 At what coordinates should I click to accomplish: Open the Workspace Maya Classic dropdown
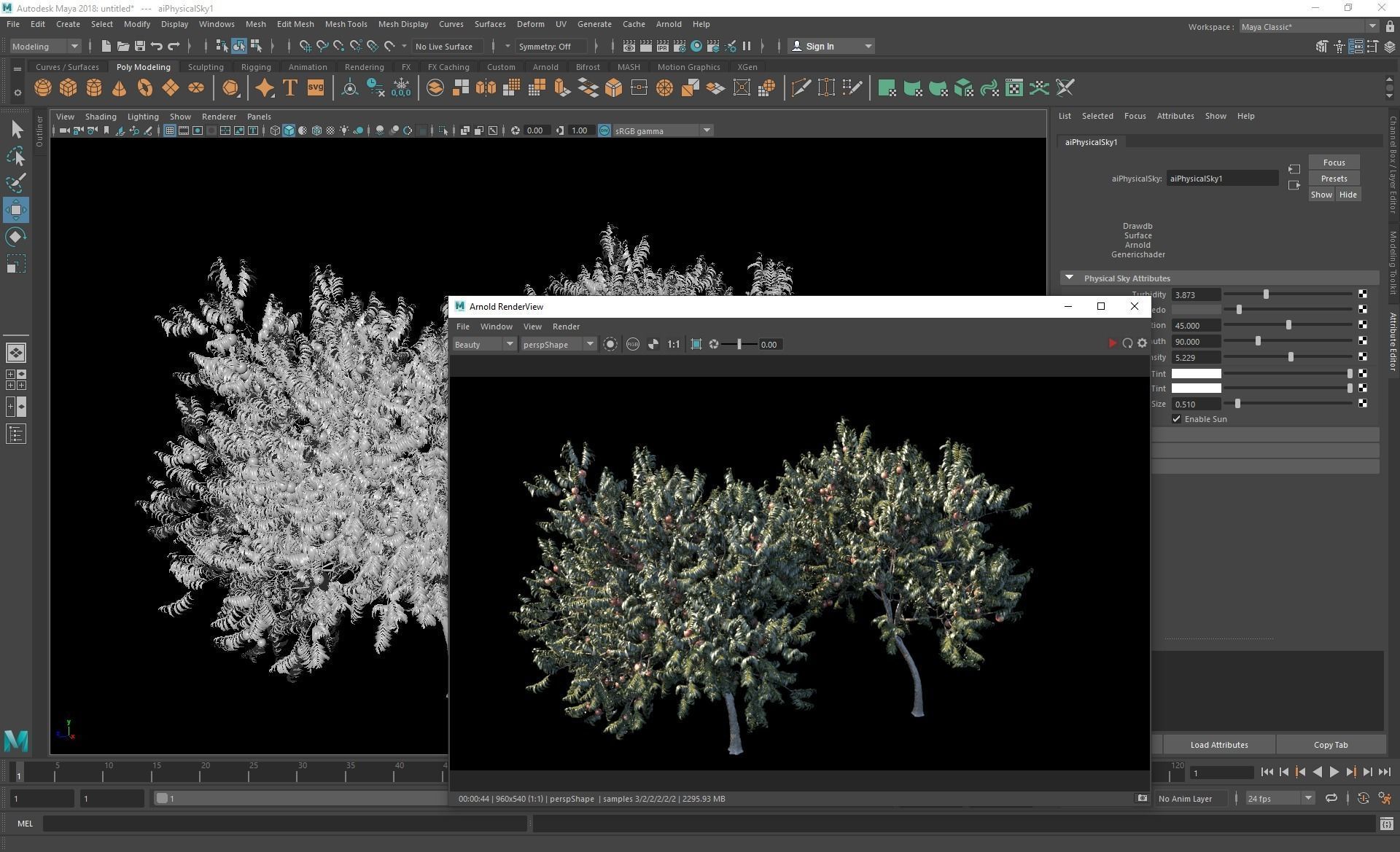click(1309, 26)
